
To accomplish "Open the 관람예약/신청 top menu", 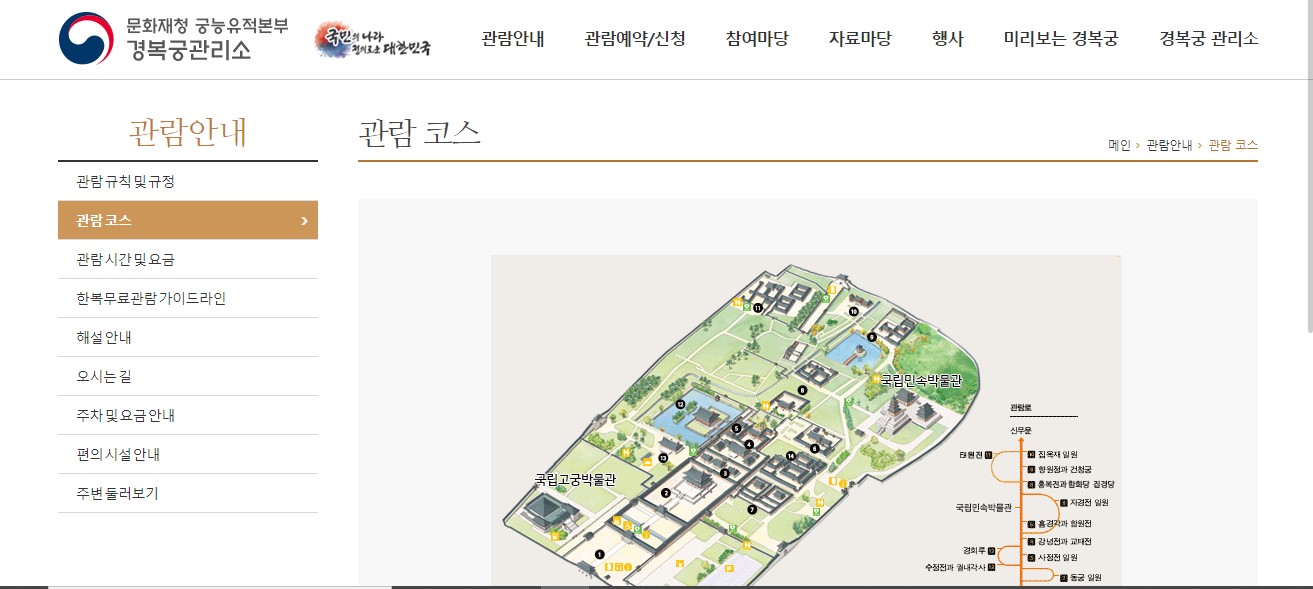I will click(x=635, y=39).
